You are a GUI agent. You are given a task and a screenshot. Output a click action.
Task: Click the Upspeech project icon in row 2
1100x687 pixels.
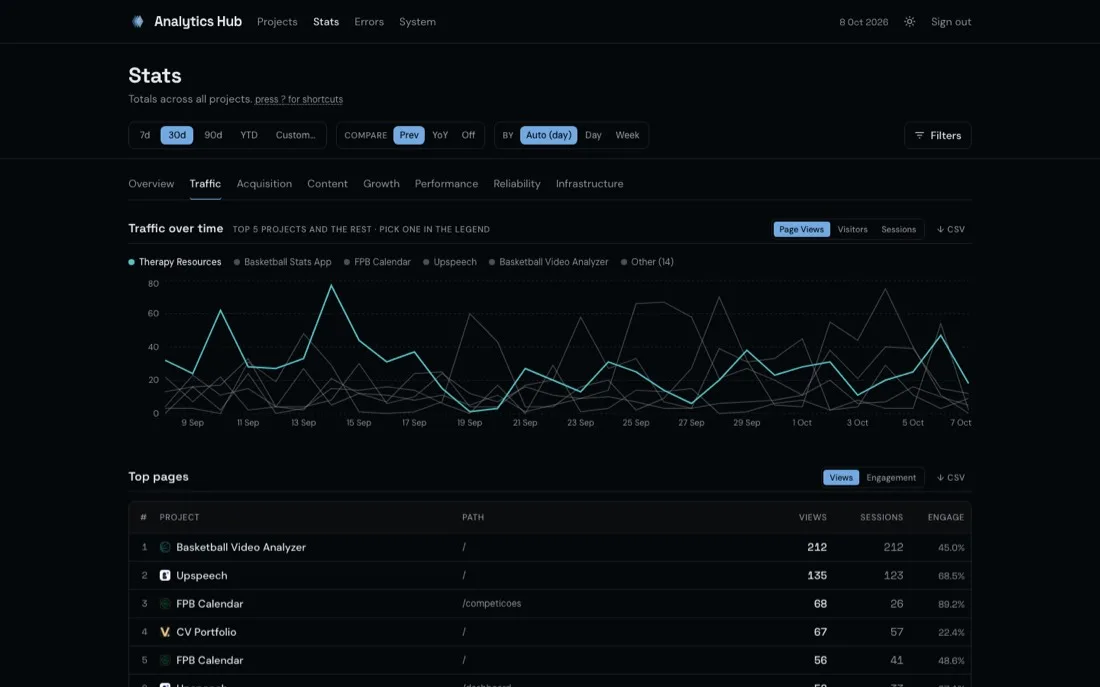(165, 575)
